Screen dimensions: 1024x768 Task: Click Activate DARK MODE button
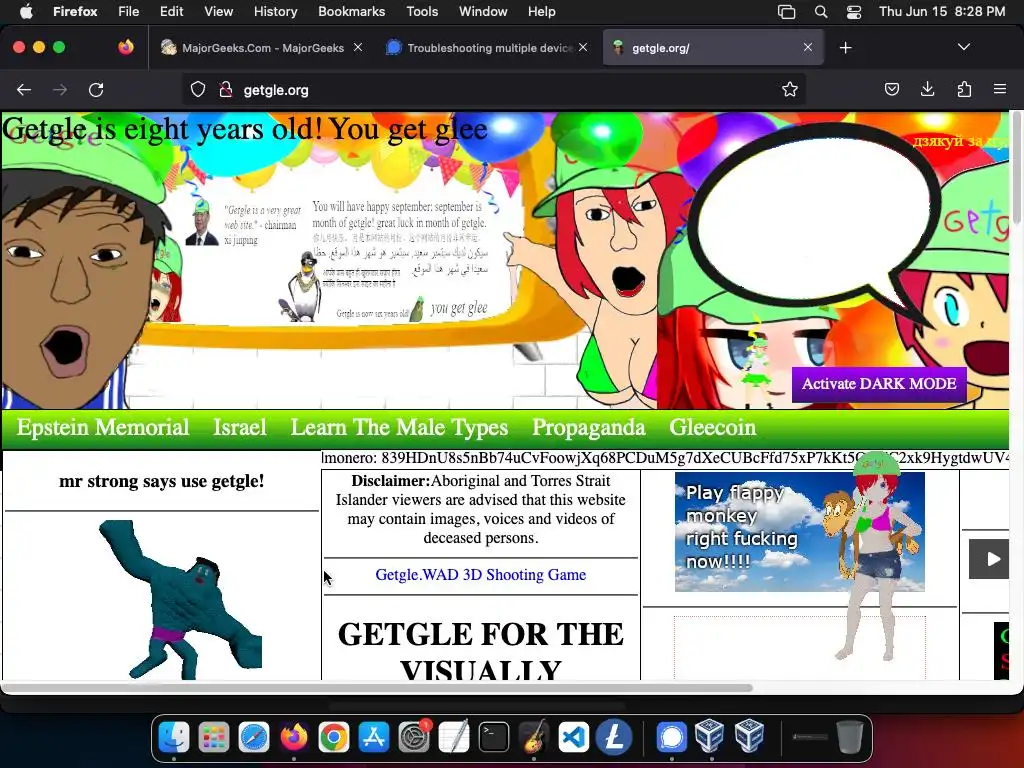pyautogui.click(x=879, y=384)
